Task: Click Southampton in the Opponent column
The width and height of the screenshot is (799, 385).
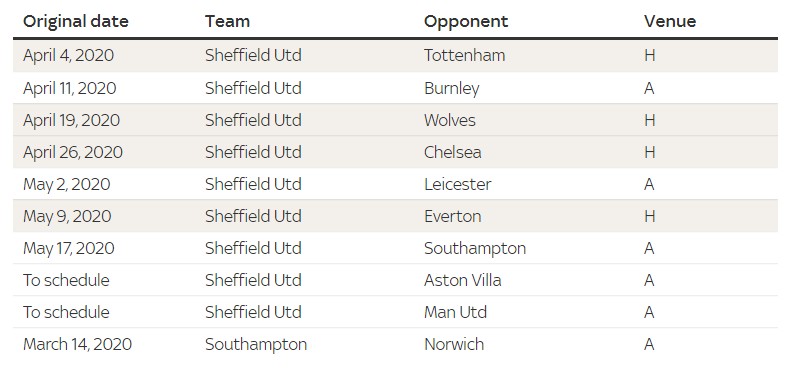Action: [475, 249]
